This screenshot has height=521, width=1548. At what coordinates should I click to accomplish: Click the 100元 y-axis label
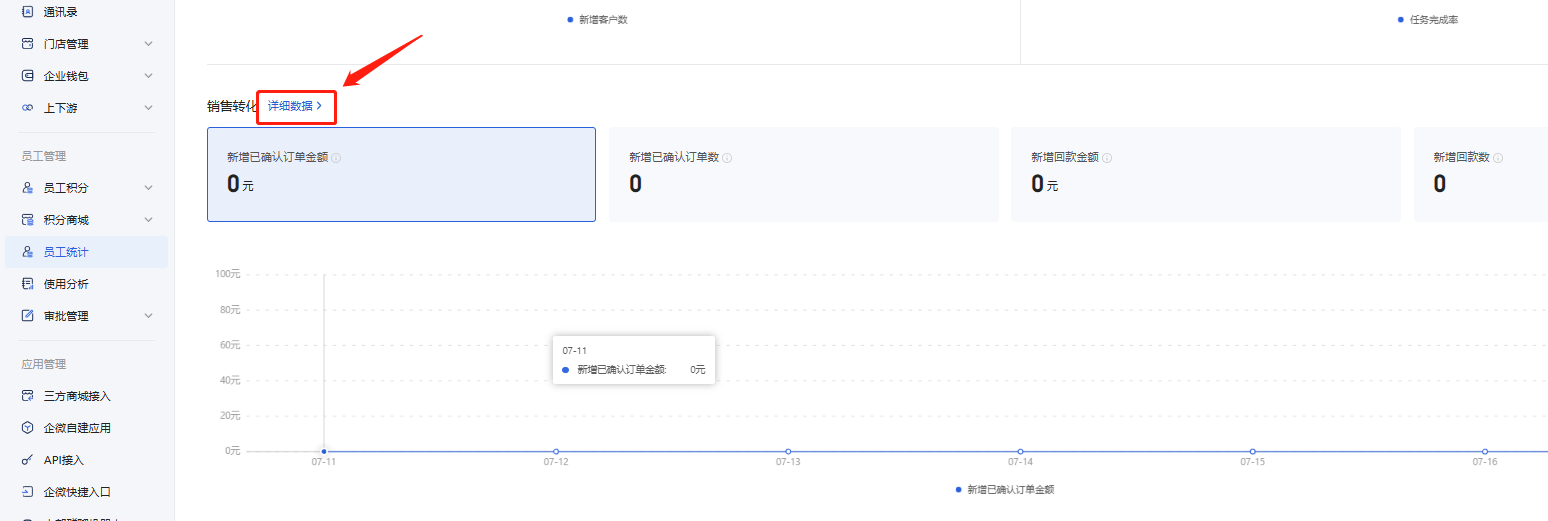[227, 274]
